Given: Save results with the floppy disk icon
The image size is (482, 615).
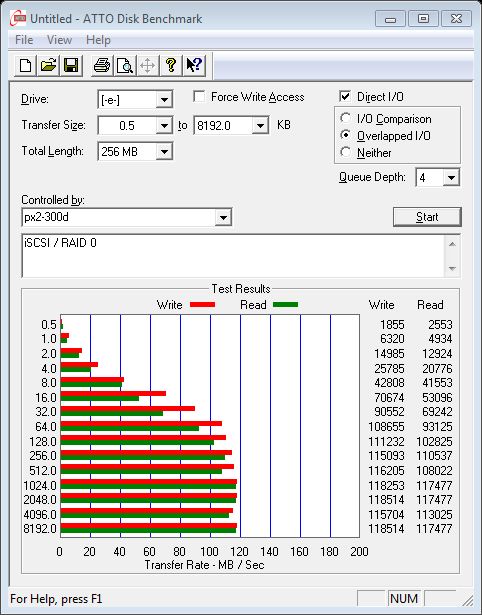Looking at the screenshot, I should point(71,65).
